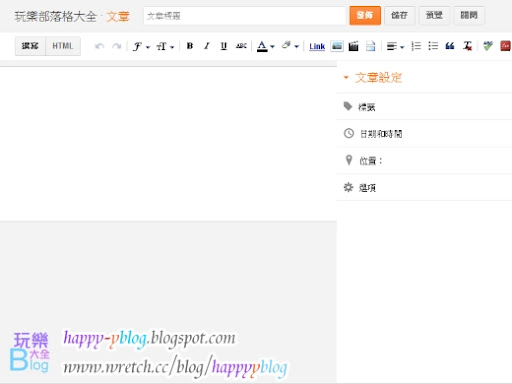Image resolution: width=512 pixels, height=384 pixels.
Task: Undo the last edit
Action: [x=99, y=46]
